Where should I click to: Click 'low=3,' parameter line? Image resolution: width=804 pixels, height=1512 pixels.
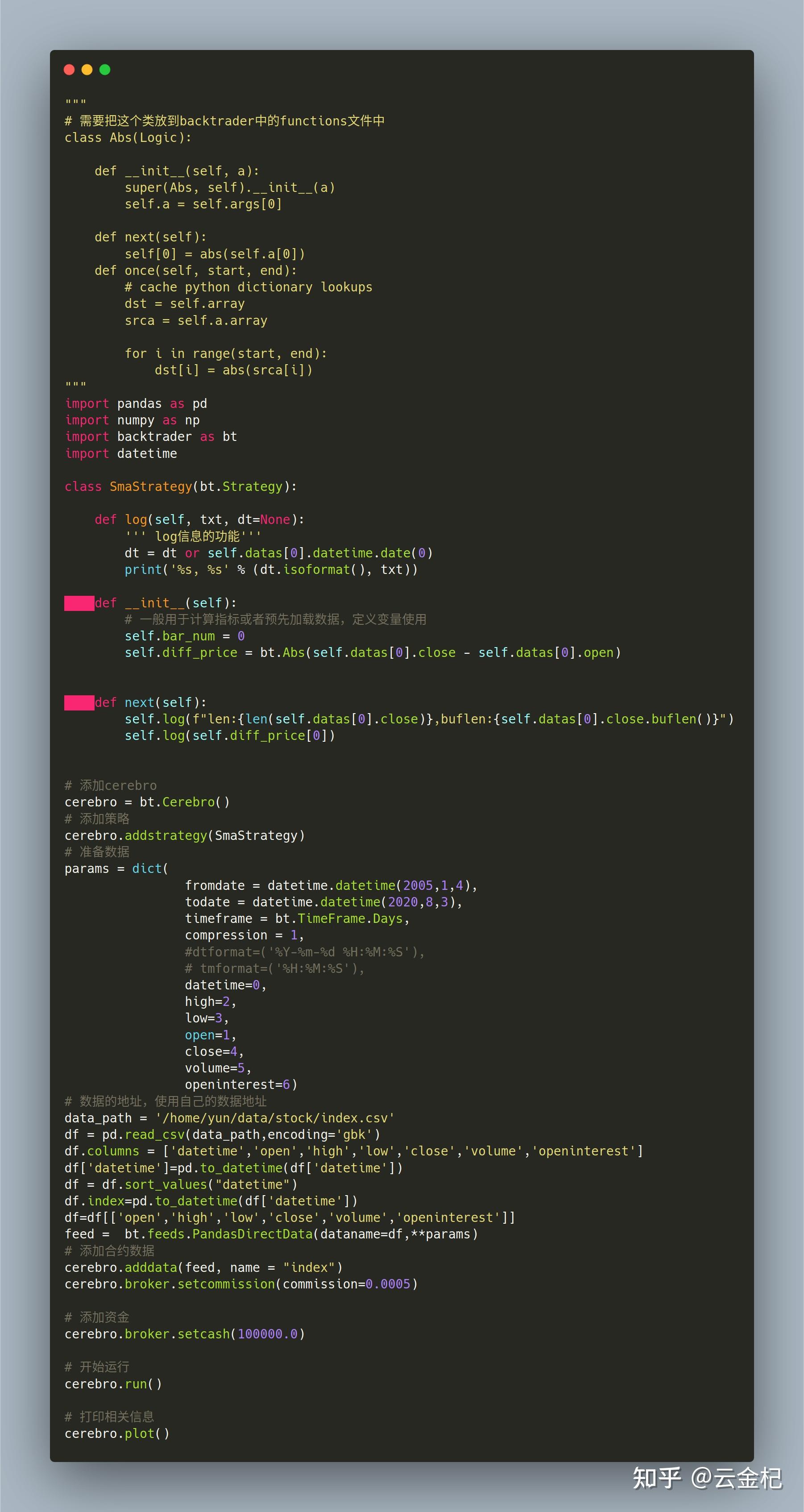coord(207,1018)
